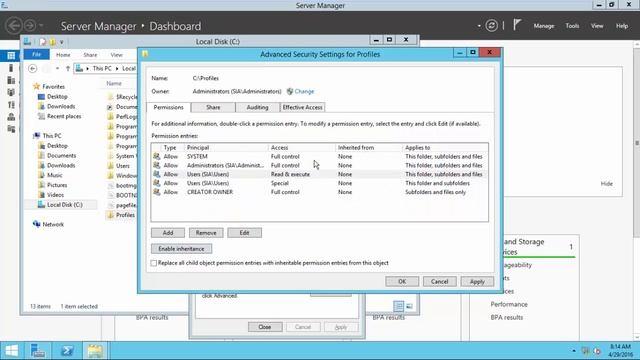Open the File tab in Explorer
640x360 pixels.
[36, 54]
